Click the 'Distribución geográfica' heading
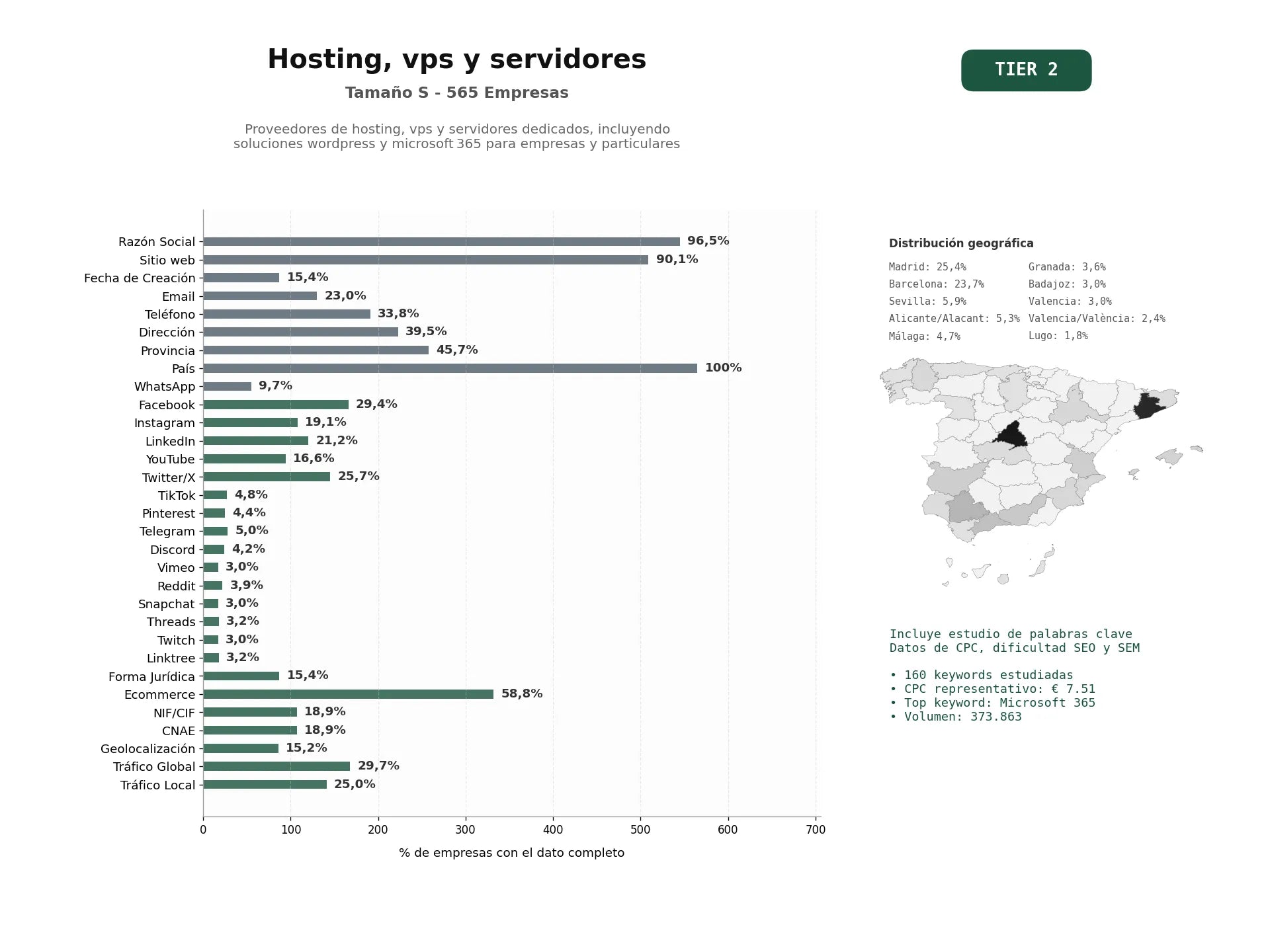 961,243
